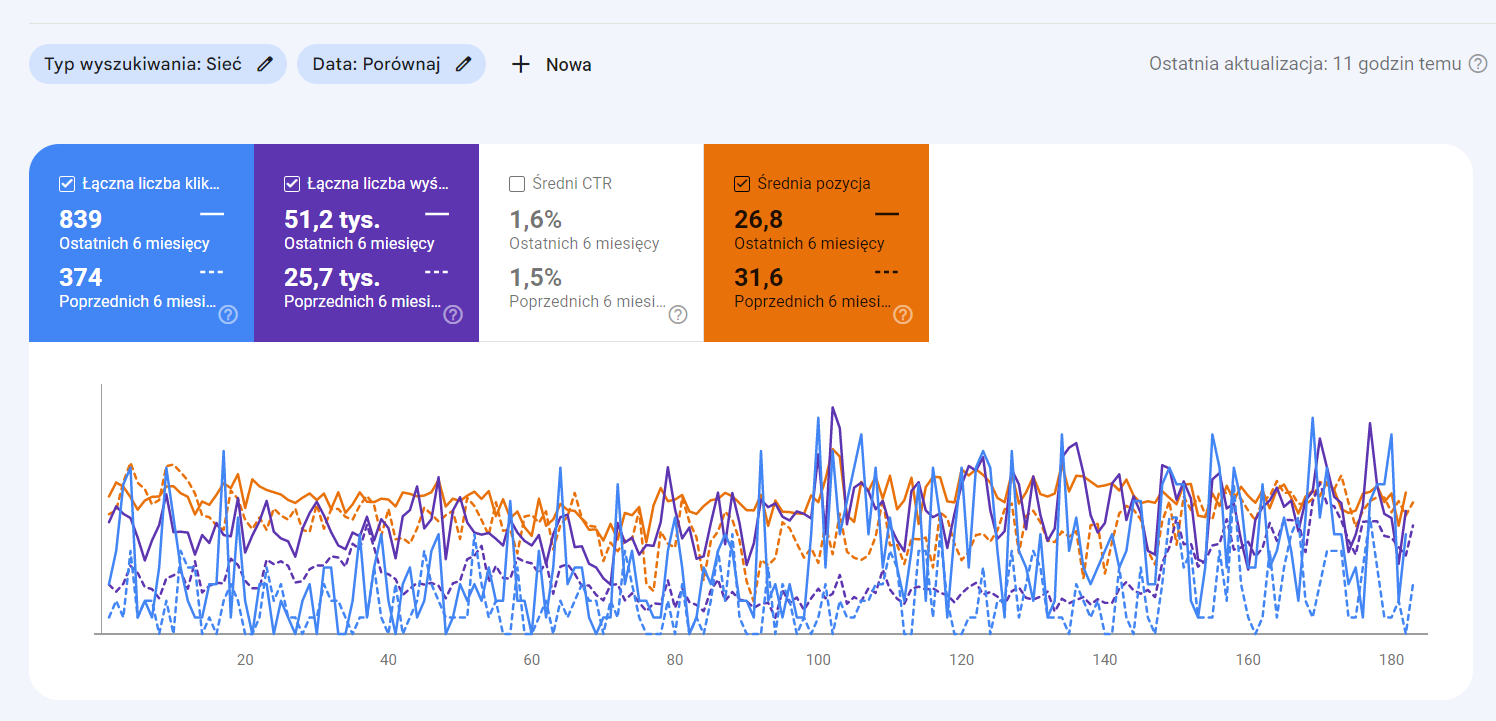The image size is (1496, 721).
Task: Select the 374 previous clicks value
Action: [81, 277]
